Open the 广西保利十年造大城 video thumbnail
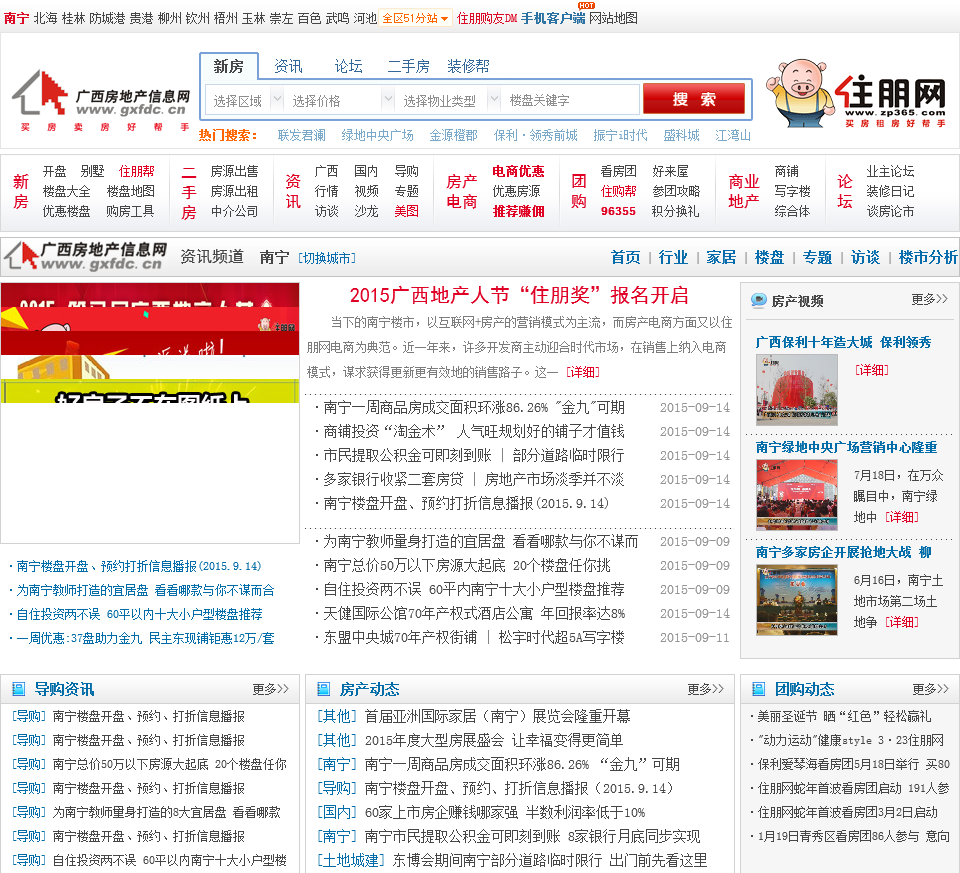Screen dimensions: 960x873 (797, 389)
